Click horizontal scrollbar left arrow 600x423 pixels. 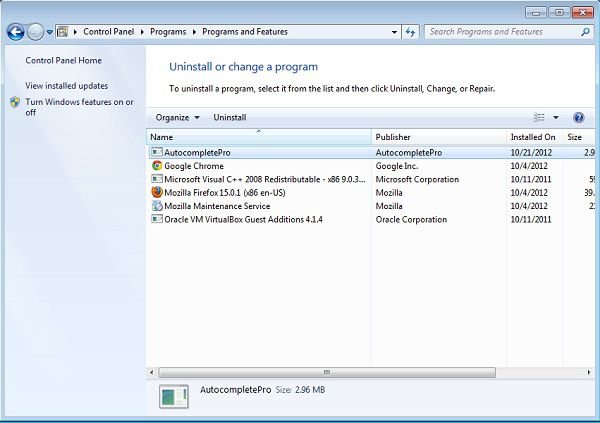tap(152, 372)
